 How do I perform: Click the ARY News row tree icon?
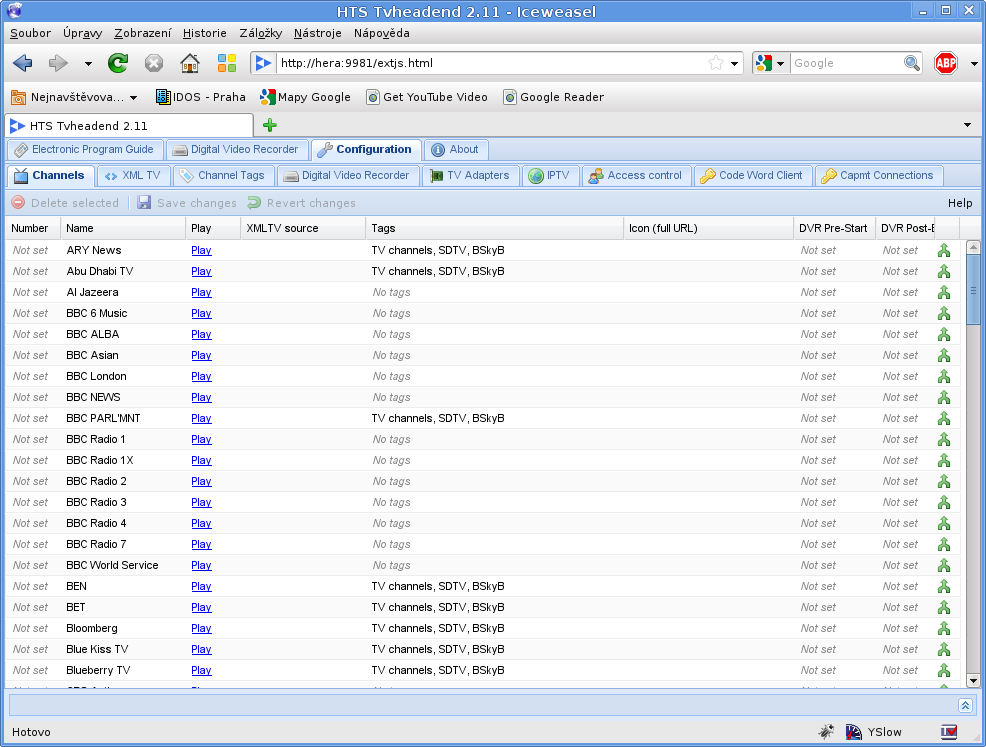click(x=944, y=250)
